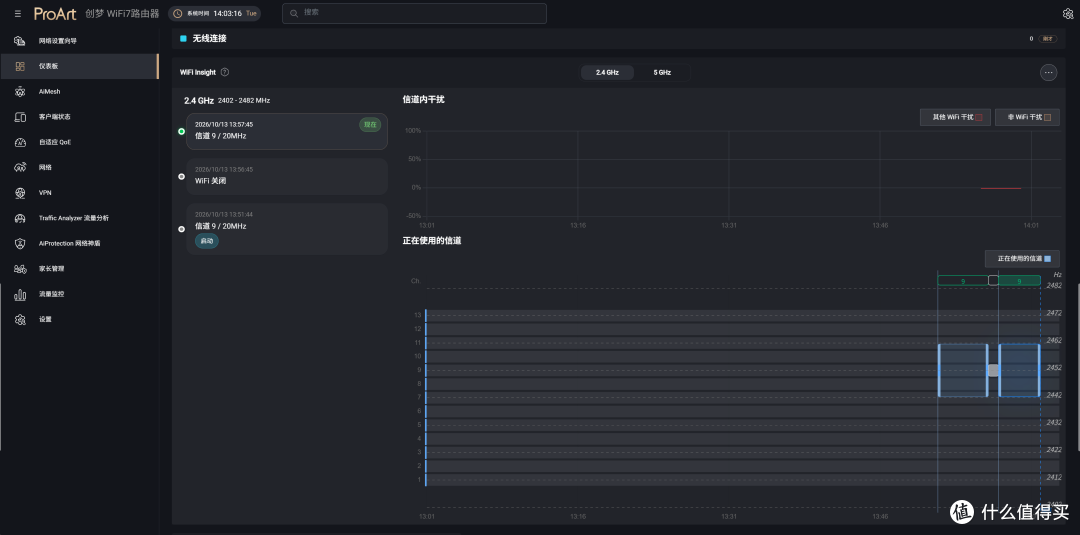The width and height of the screenshot is (1080, 535).
Task: Click the AiMesh sidebar icon
Action: (x=20, y=92)
